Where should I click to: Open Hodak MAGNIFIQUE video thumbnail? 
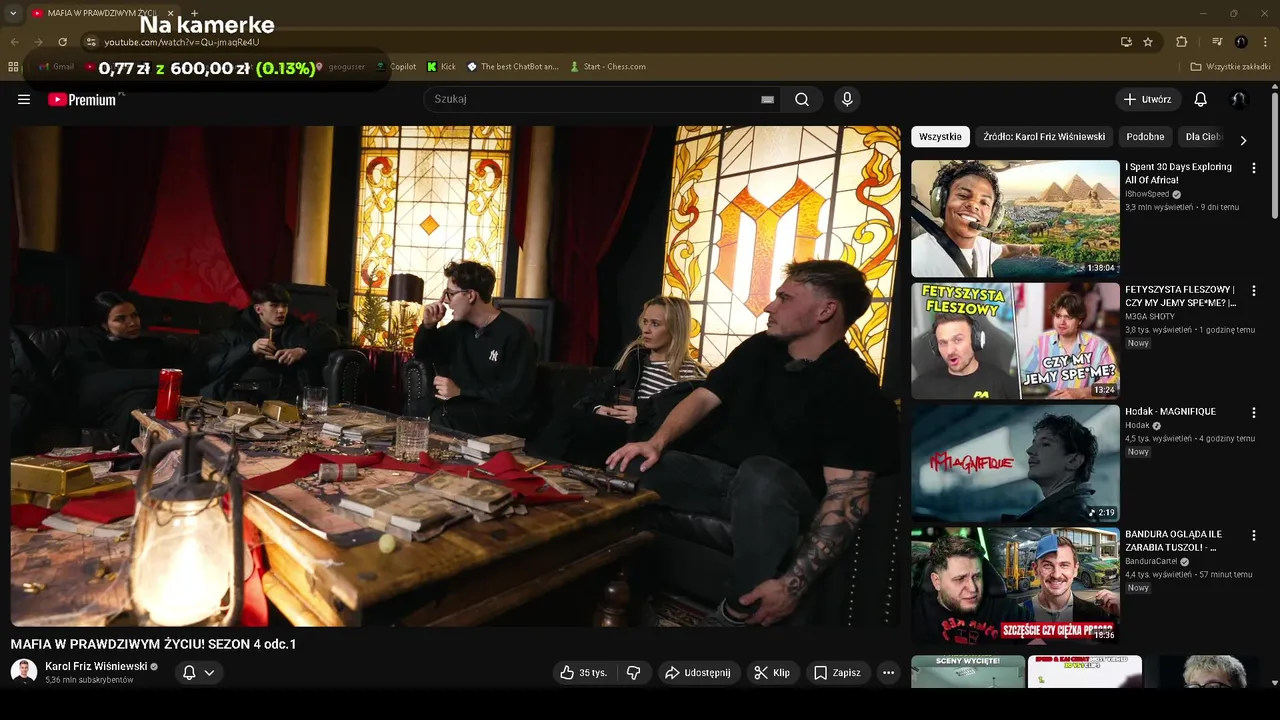(x=1015, y=463)
